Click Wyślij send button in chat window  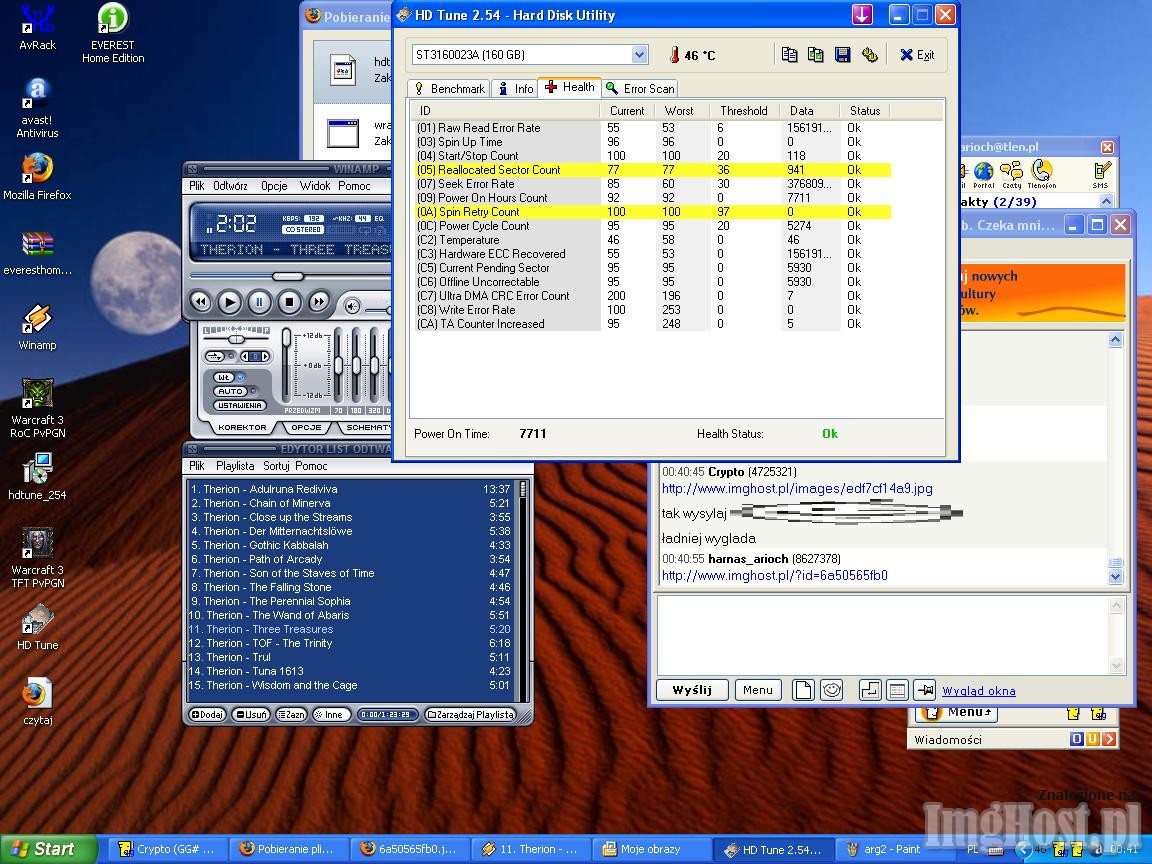point(692,690)
